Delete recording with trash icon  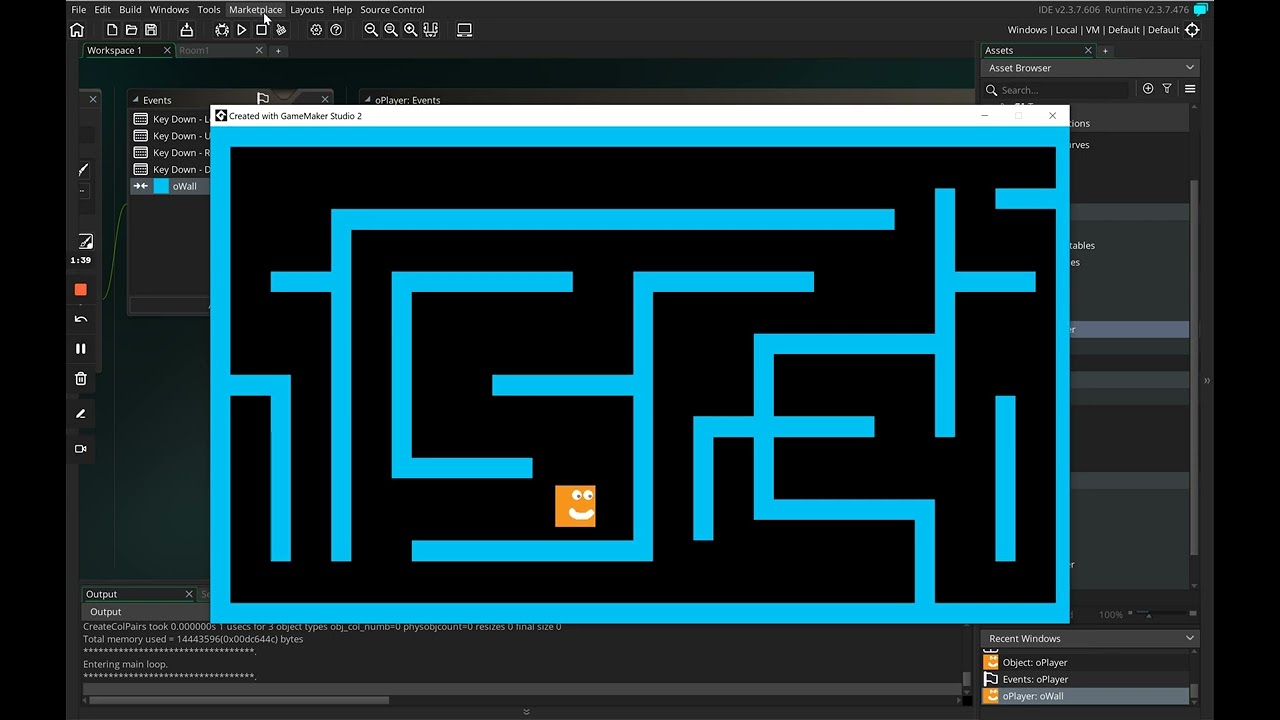(81, 379)
